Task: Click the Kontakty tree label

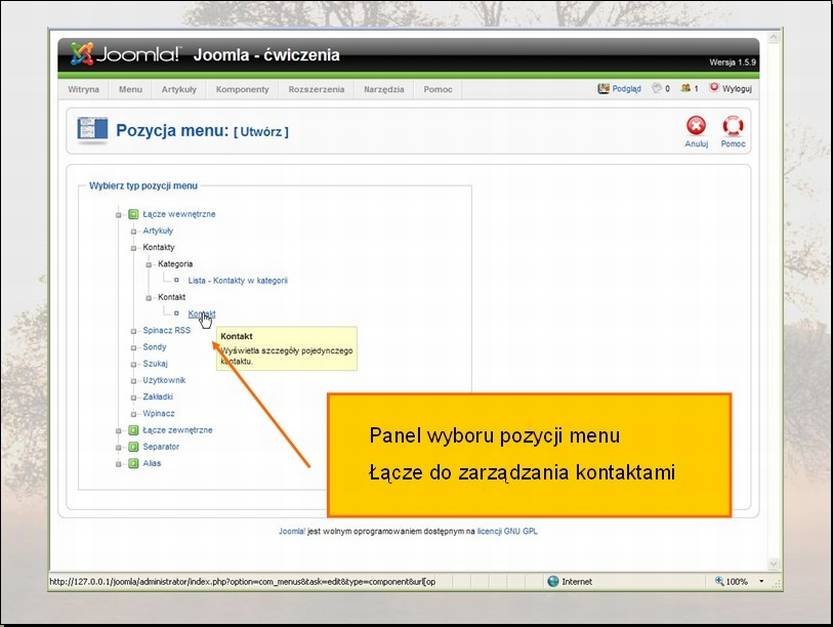Action: (158, 248)
